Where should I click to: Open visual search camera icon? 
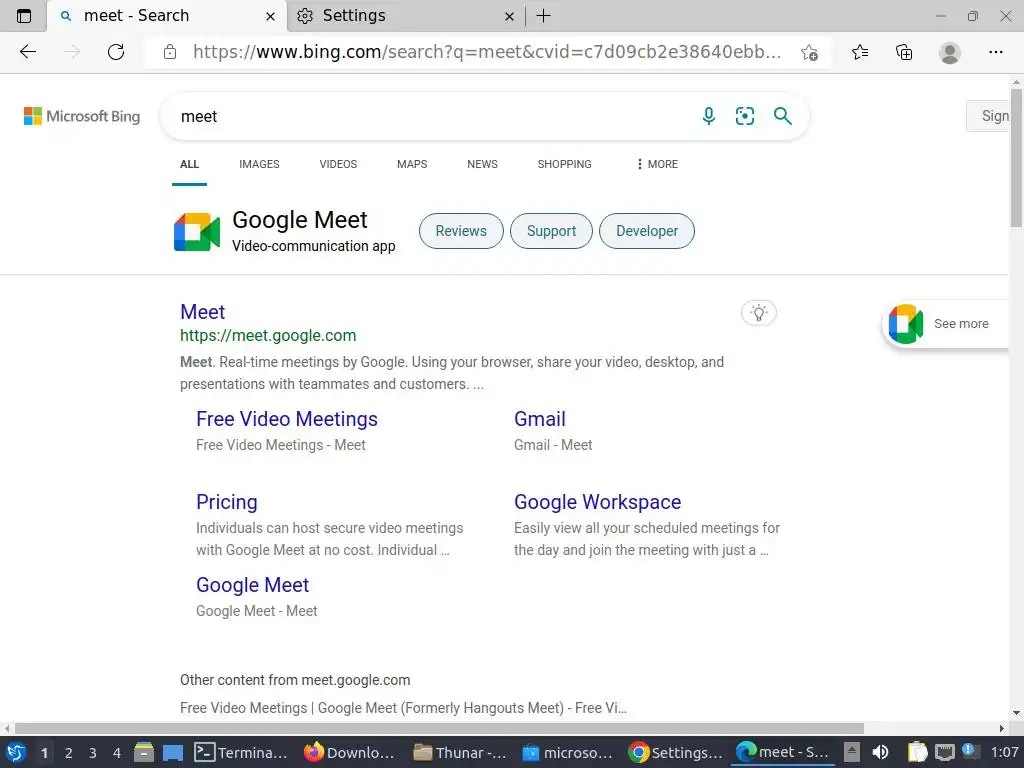[744, 116]
